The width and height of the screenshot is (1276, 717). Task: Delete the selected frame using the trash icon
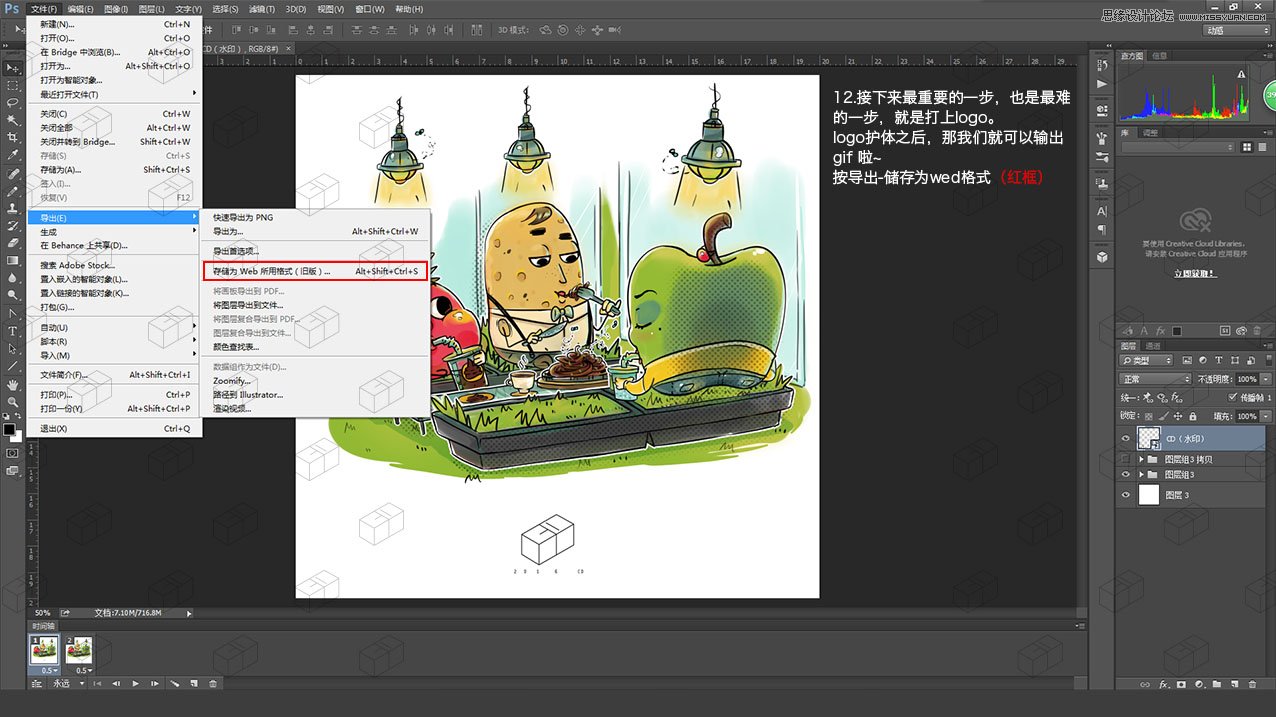pyautogui.click(x=214, y=683)
